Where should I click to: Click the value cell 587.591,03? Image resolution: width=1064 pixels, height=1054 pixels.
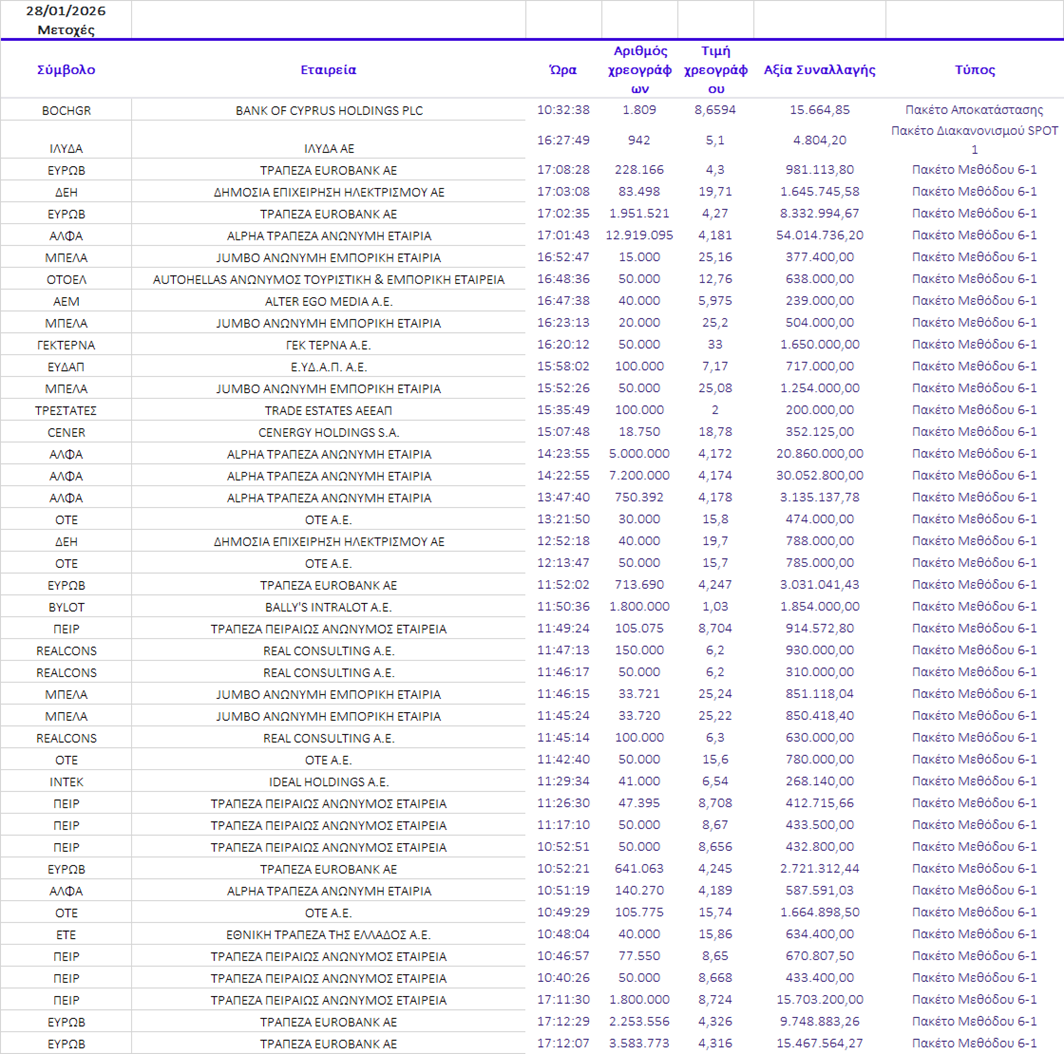tap(820, 890)
